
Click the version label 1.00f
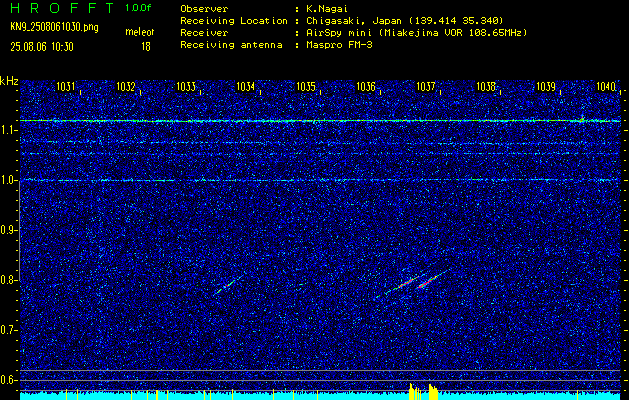point(138,8)
